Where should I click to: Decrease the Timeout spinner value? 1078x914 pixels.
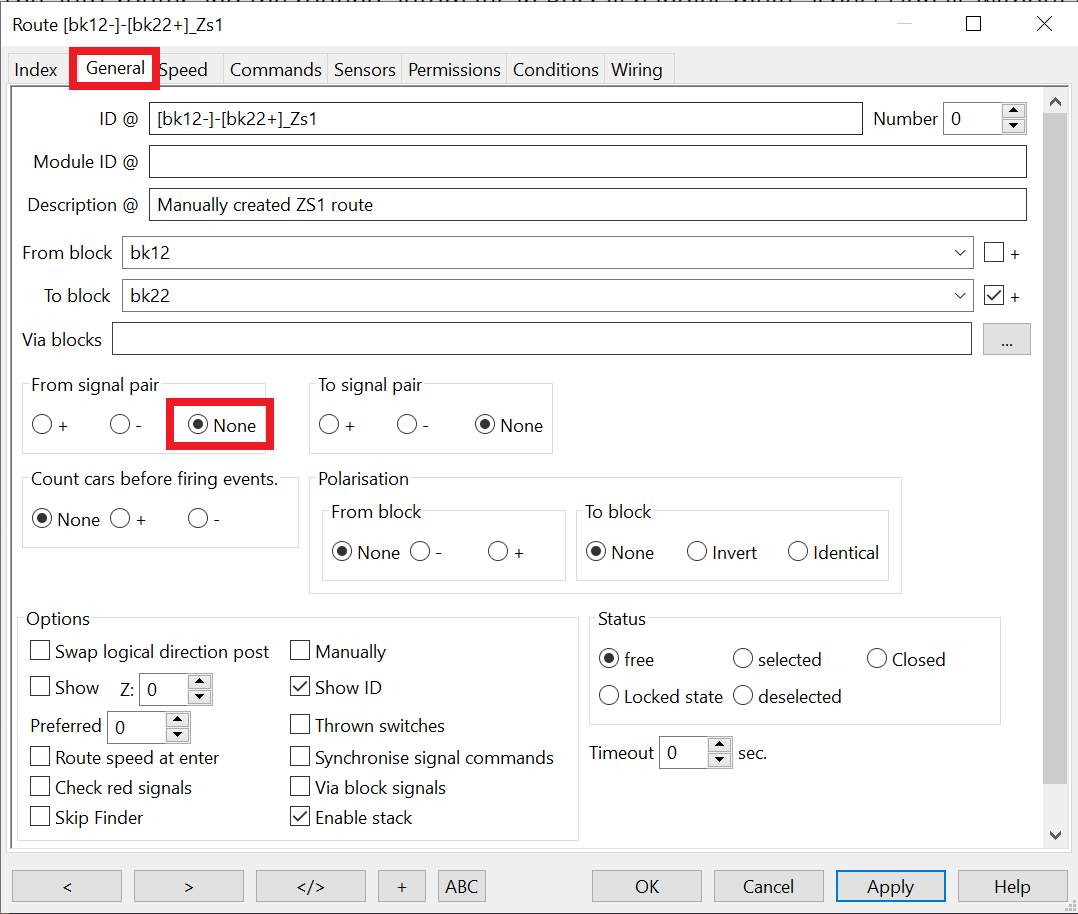point(720,760)
